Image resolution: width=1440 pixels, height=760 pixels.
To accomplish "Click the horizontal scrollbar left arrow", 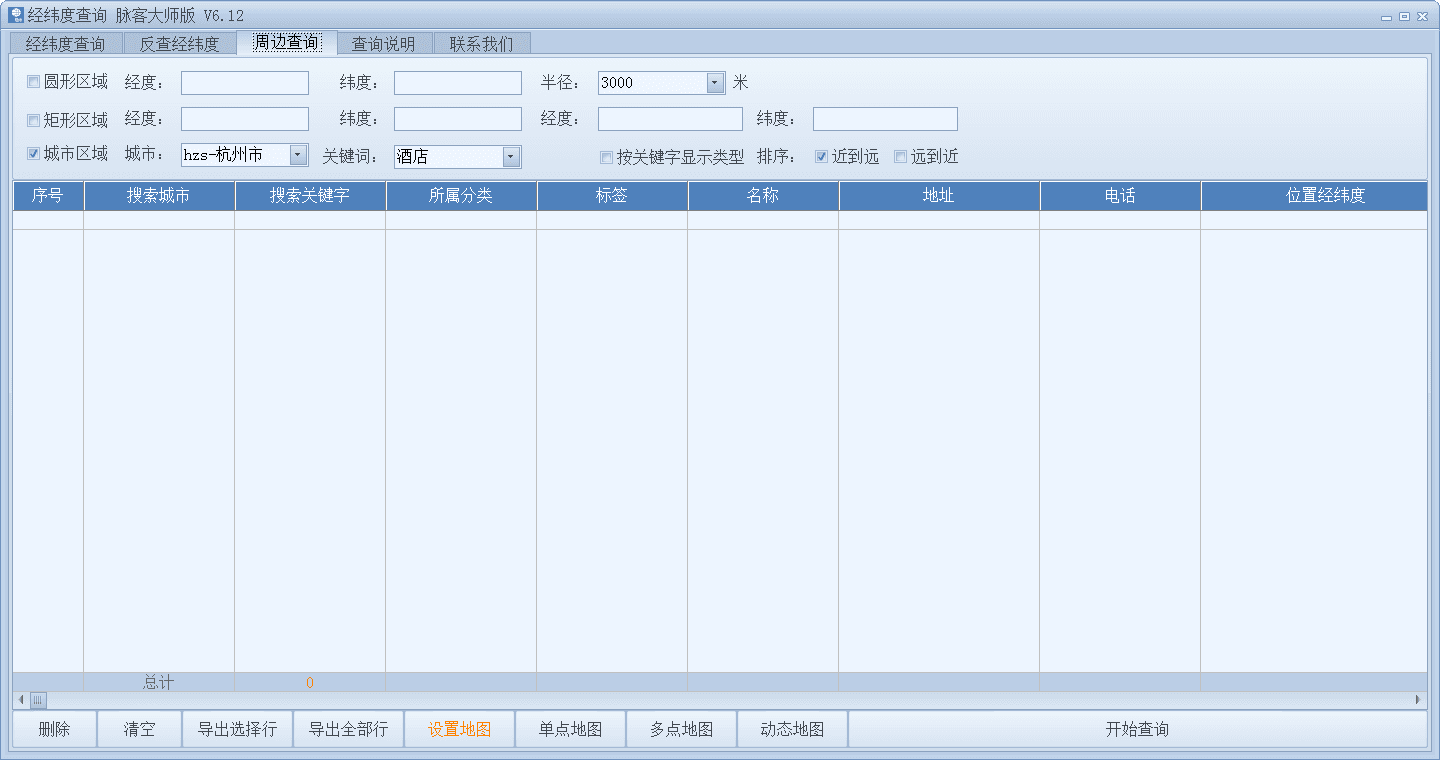I will (21, 700).
